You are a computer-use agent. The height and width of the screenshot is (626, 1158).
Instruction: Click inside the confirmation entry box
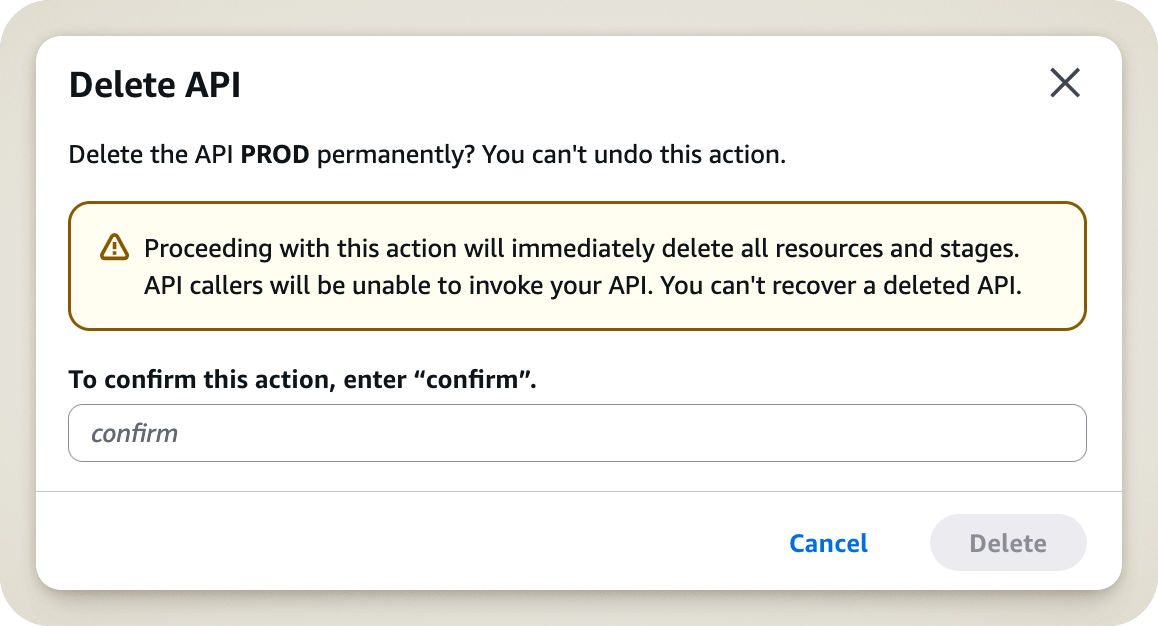coord(576,433)
